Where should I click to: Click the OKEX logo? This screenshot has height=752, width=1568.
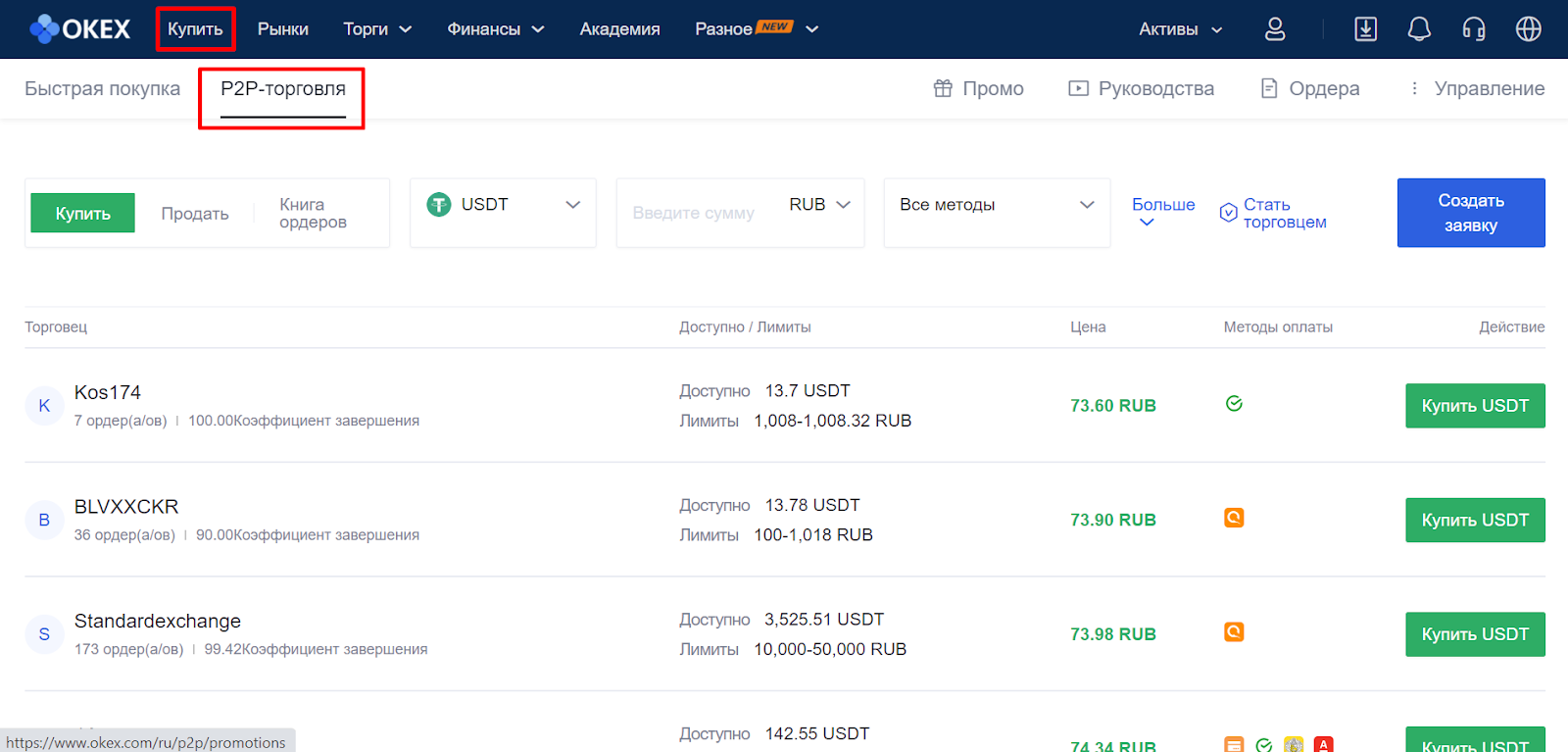(x=79, y=29)
